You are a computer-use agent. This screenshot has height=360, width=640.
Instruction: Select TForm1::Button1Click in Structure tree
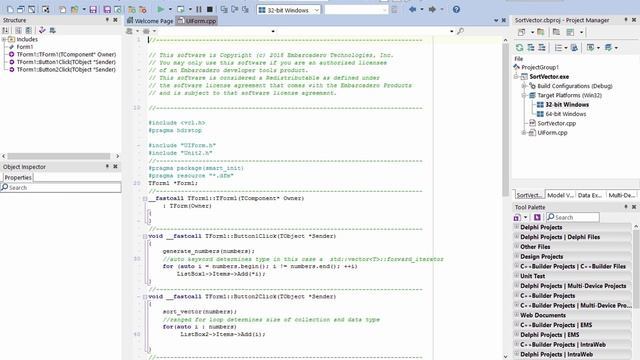coord(66,62)
